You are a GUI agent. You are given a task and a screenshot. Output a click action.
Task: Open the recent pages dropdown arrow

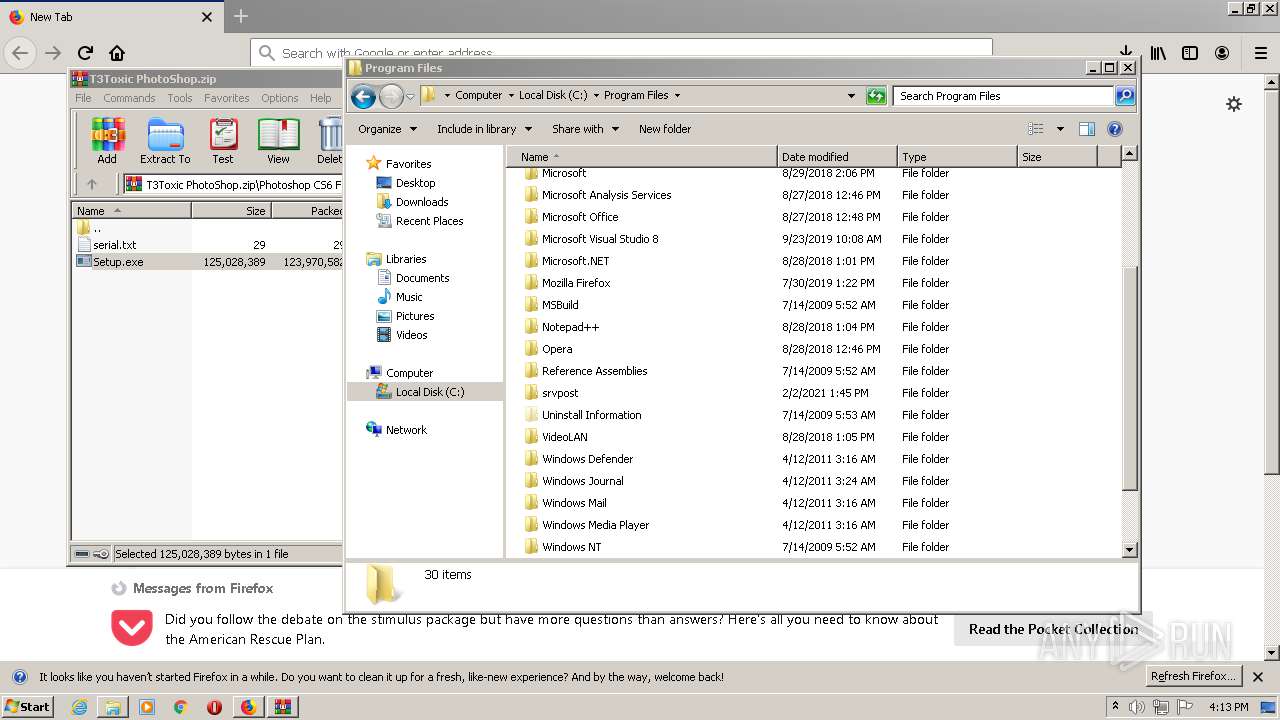tap(410, 96)
